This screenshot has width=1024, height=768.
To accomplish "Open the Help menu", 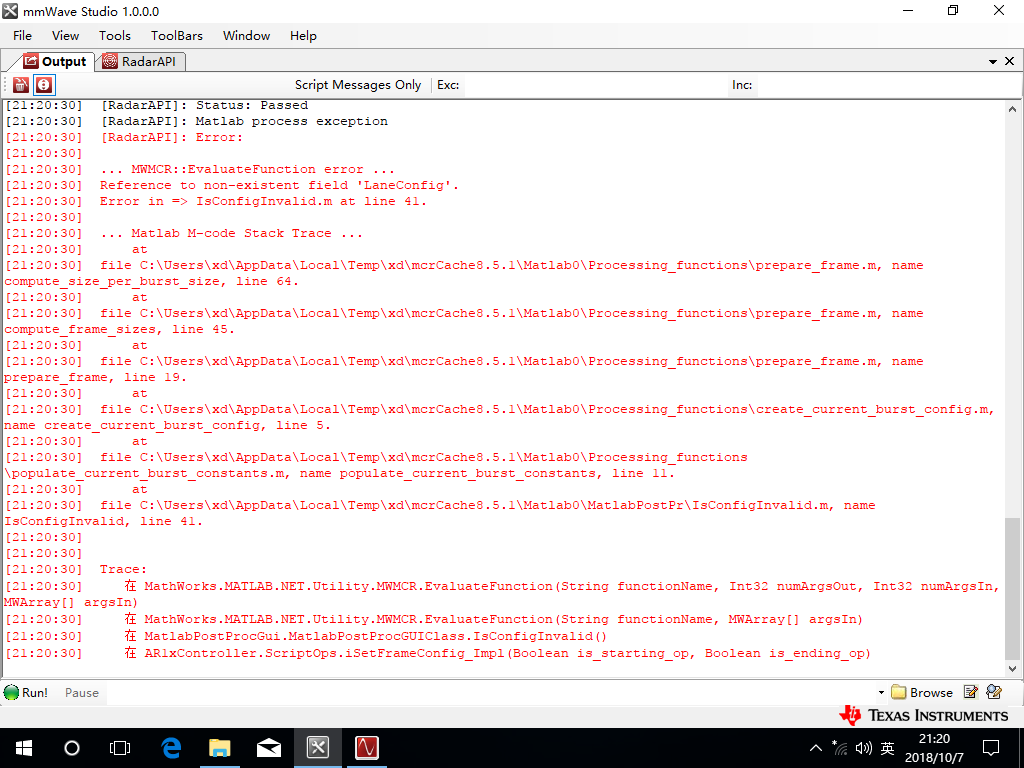I will pos(303,36).
